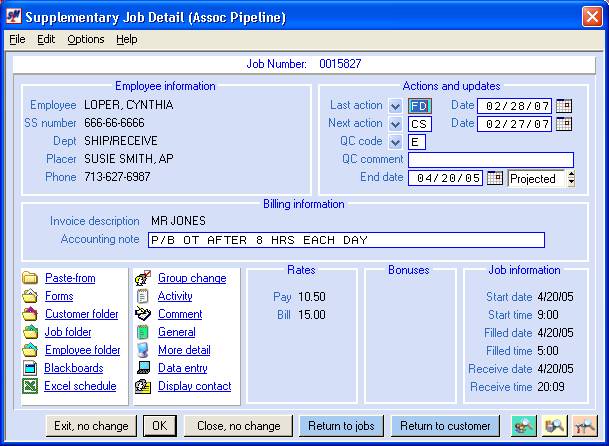609x446 pixels.
Task: Open the Options menu
Action: pos(86,39)
